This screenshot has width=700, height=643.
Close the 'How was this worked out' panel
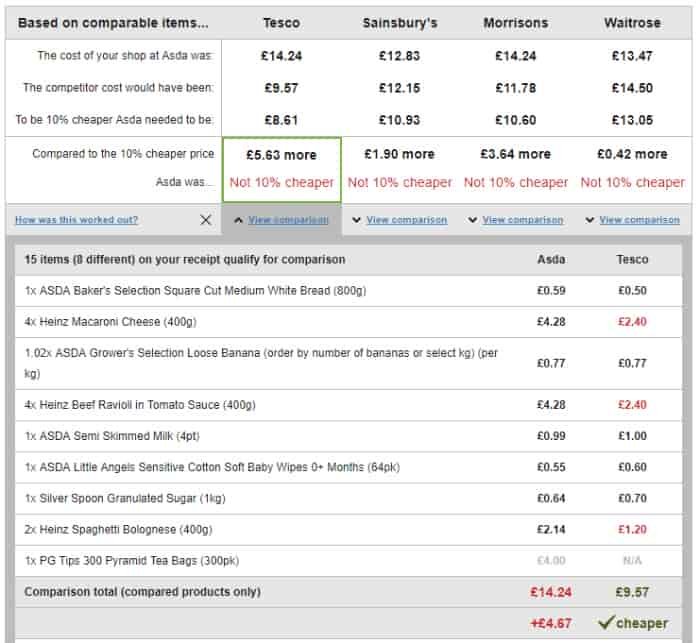click(205, 220)
